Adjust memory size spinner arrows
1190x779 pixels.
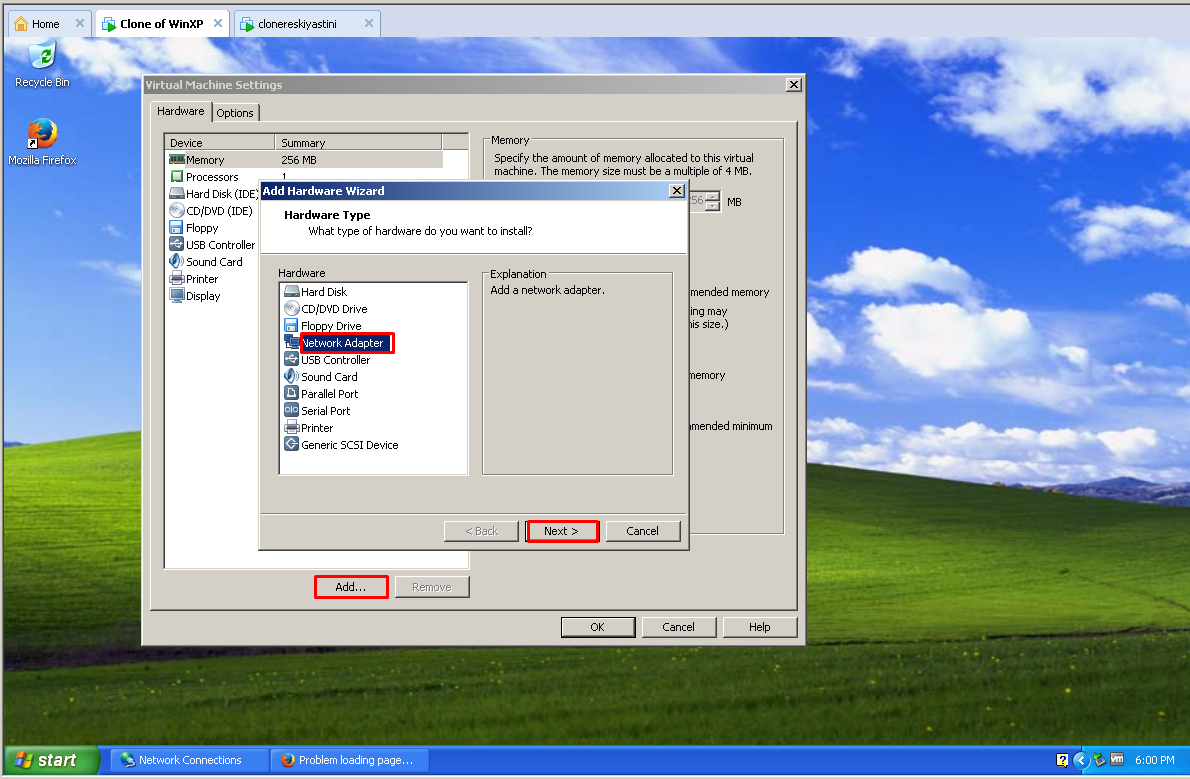(713, 201)
